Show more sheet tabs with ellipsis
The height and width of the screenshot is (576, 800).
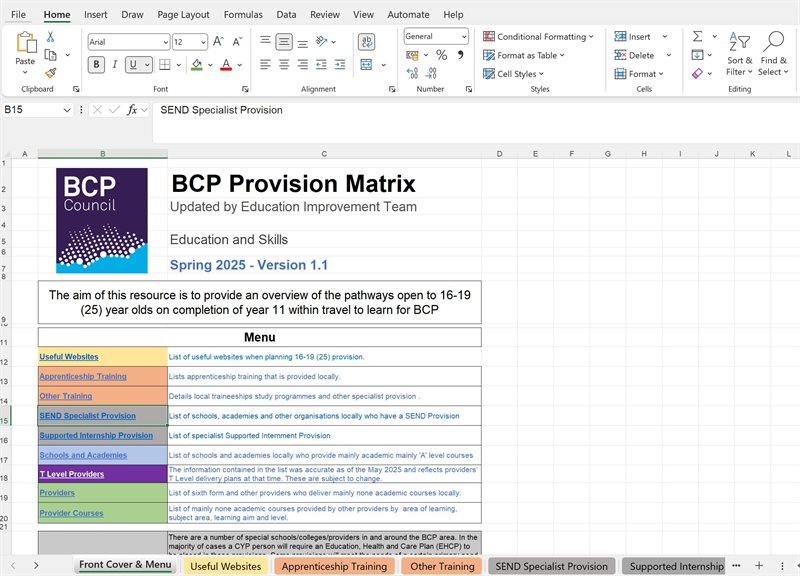tap(736, 565)
